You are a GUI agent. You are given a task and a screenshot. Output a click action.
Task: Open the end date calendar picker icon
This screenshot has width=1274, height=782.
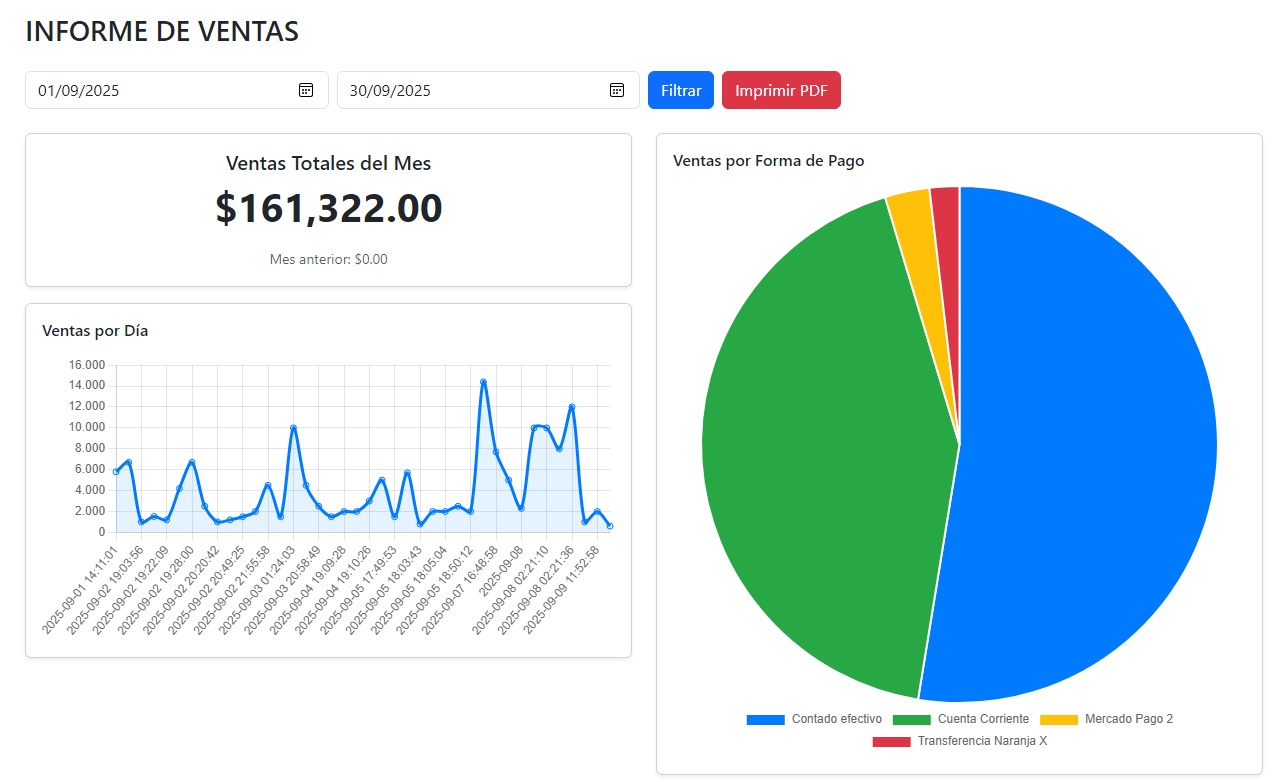click(x=617, y=89)
